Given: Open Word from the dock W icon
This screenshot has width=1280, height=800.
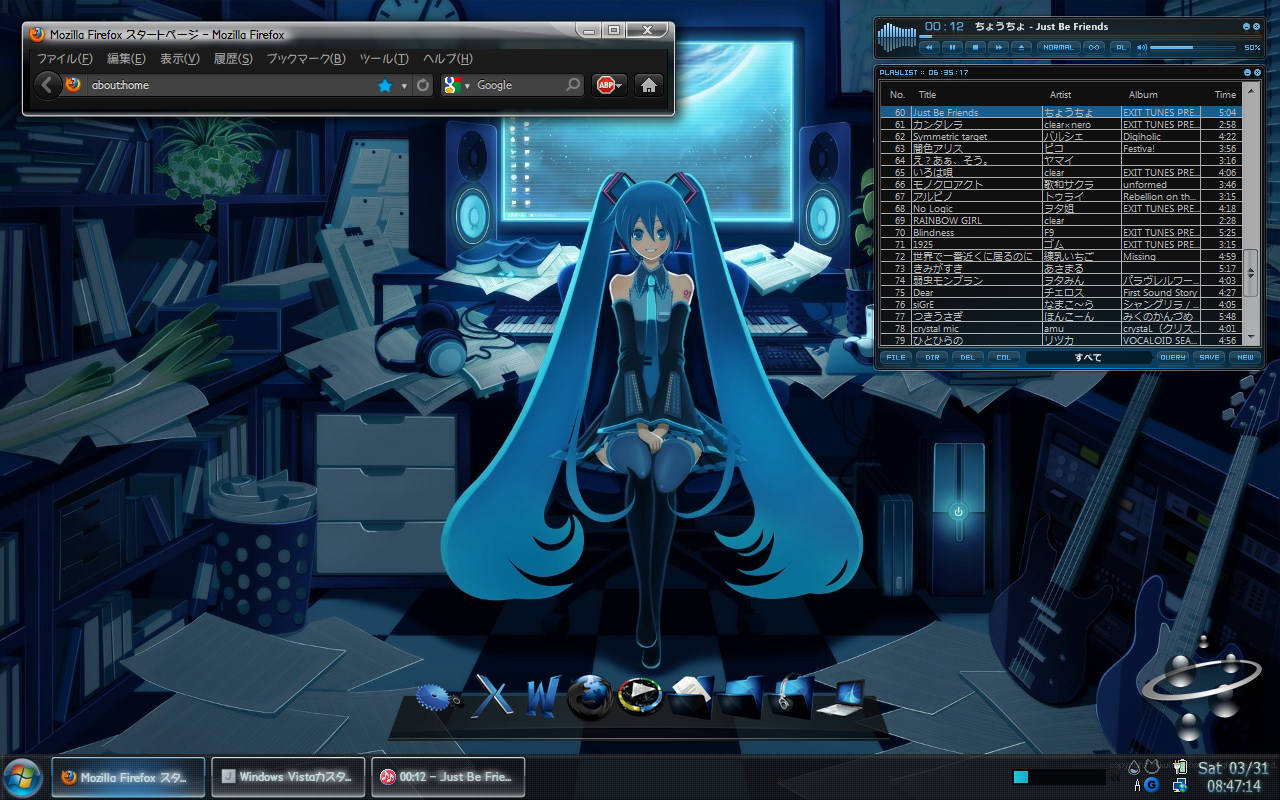Looking at the screenshot, I should point(543,696).
